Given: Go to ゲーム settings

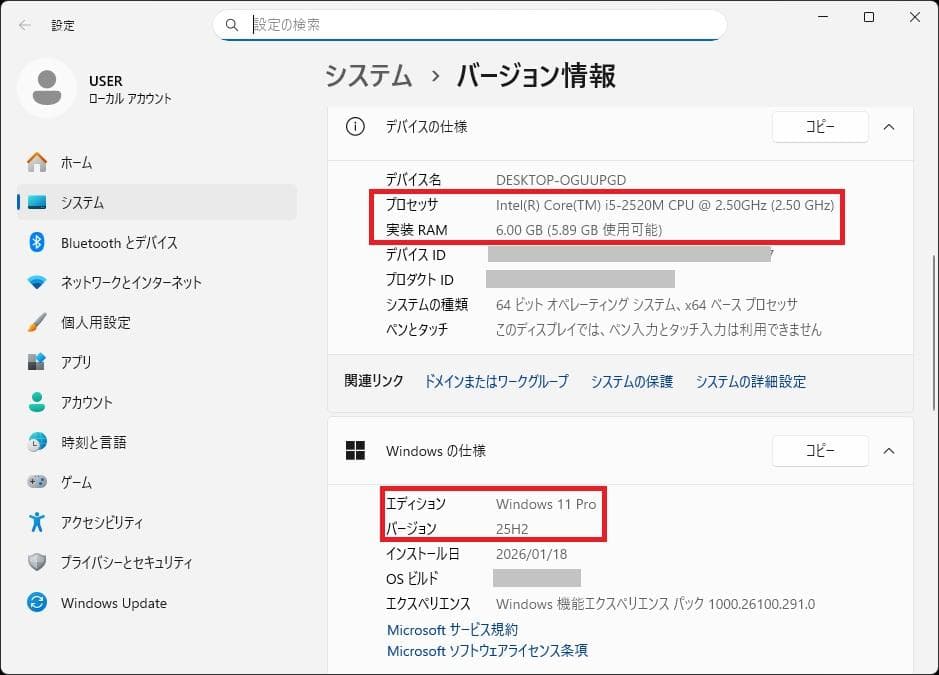Looking at the screenshot, I should [157, 482].
